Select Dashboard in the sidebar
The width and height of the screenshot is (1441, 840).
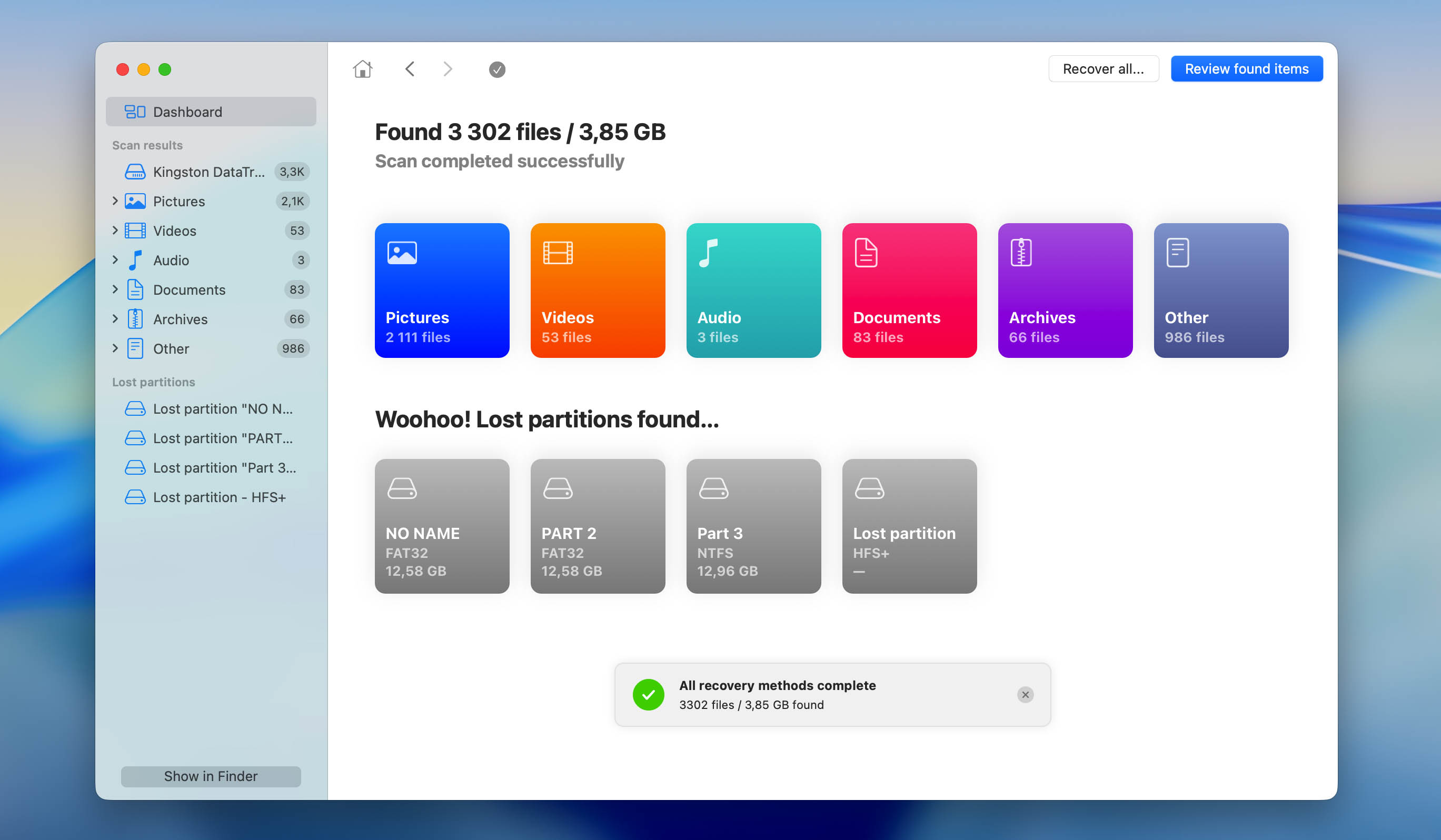click(x=211, y=112)
